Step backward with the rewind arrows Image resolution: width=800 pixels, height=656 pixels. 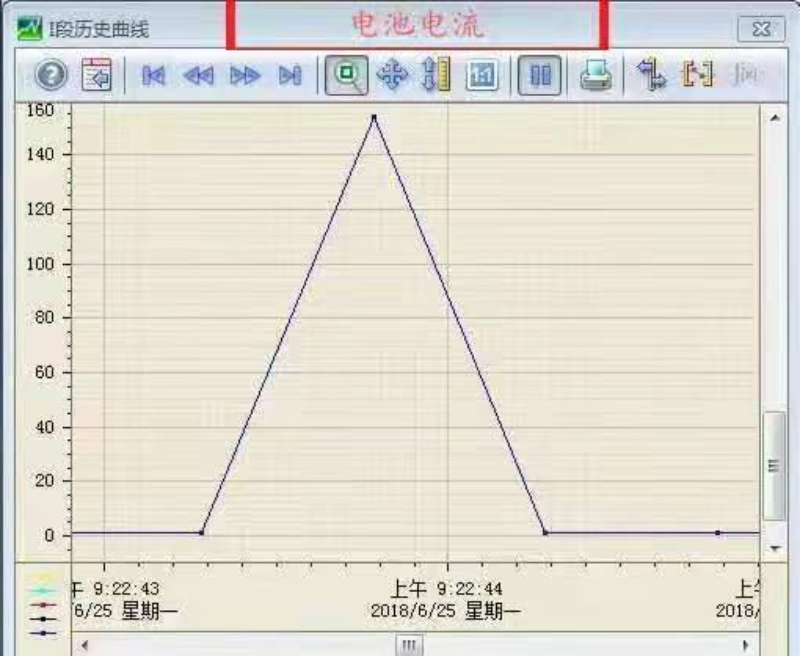198,76
